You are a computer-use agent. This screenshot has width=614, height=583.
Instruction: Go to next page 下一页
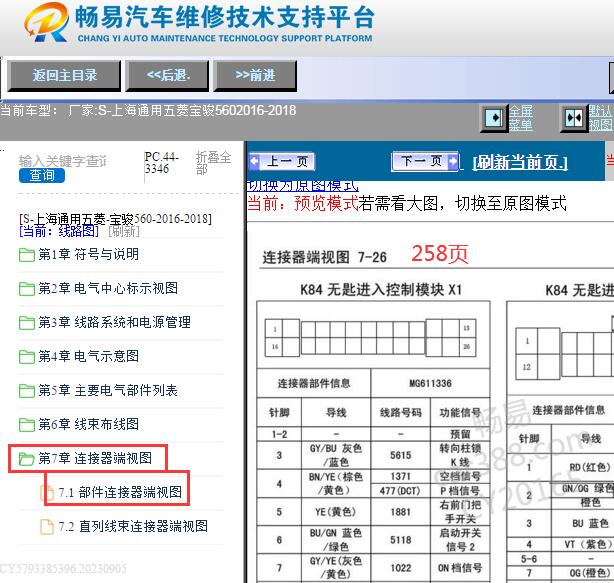(x=425, y=161)
